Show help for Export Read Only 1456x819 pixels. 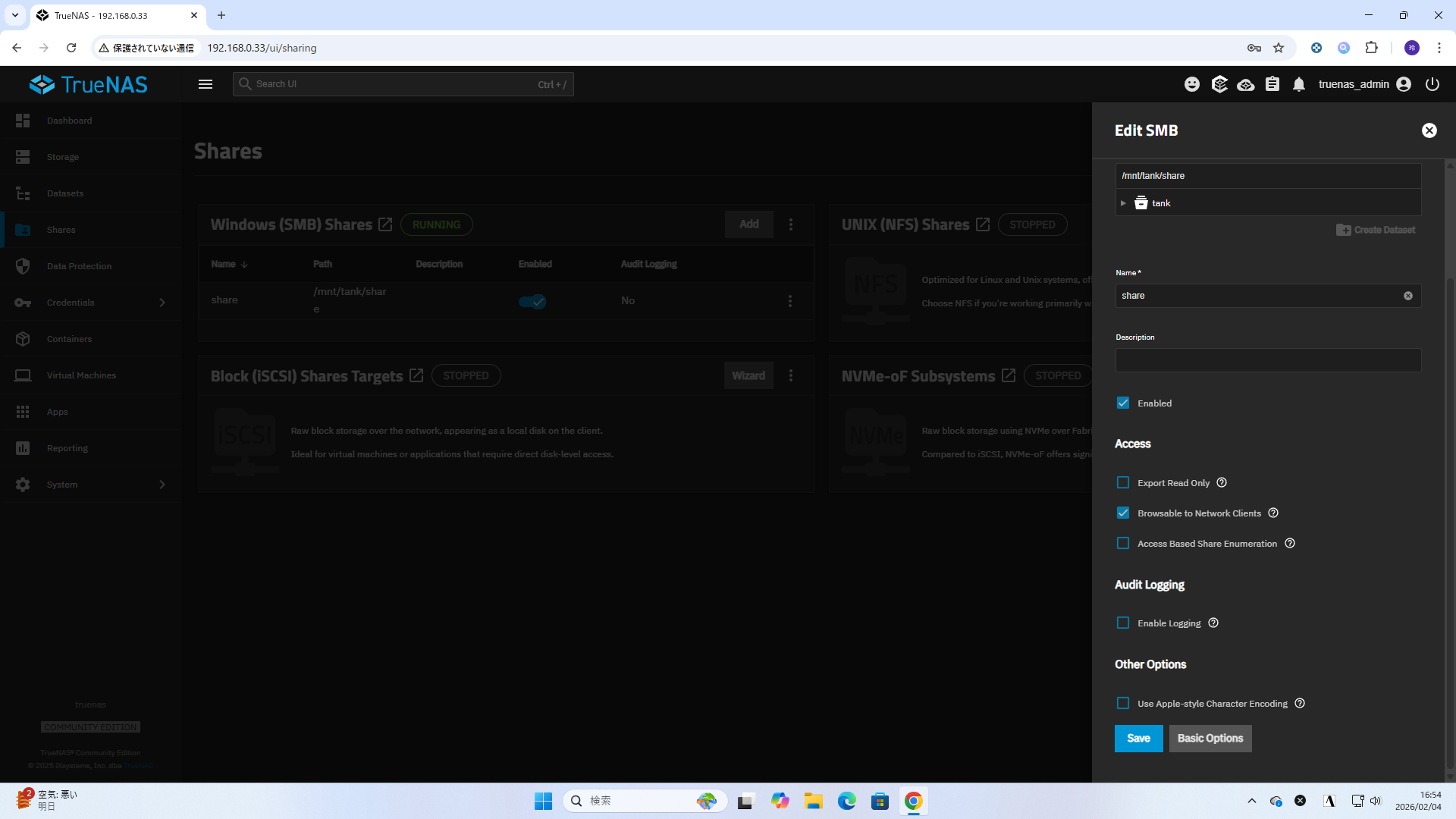point(1222,483)
